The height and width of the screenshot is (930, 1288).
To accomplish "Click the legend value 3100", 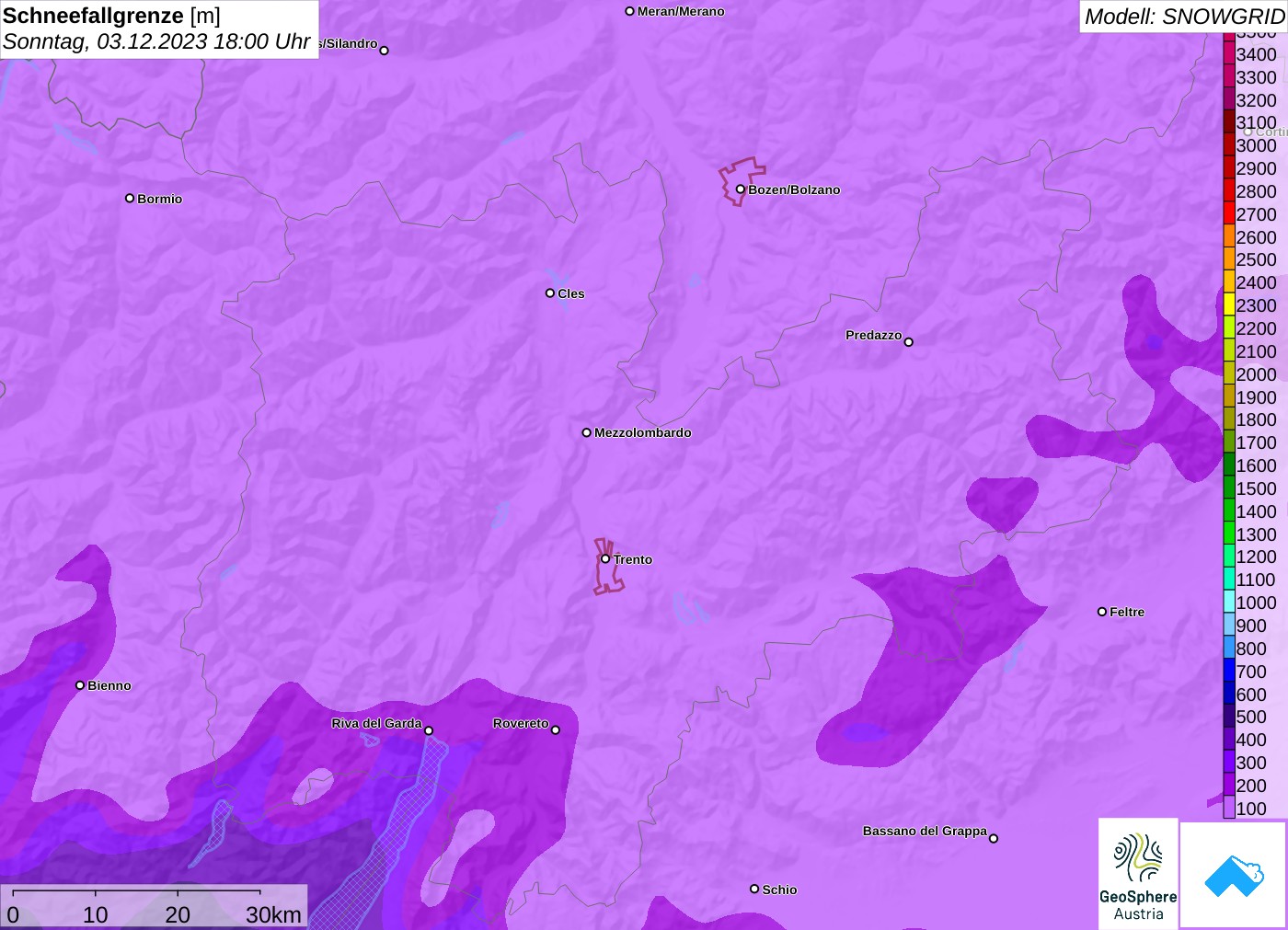I will (1256, 122).
